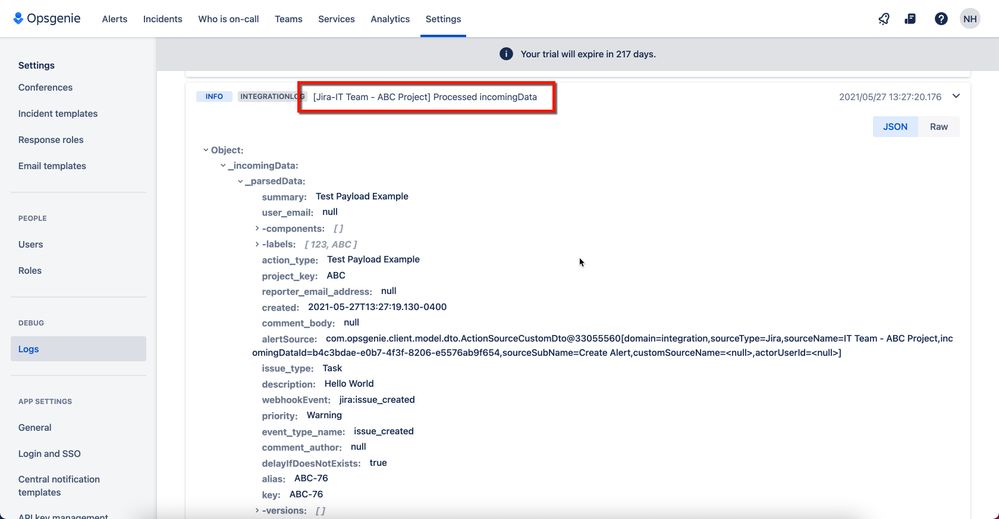Open Login and SSO settings
999x519 pixels.
(x=50, y=453)
